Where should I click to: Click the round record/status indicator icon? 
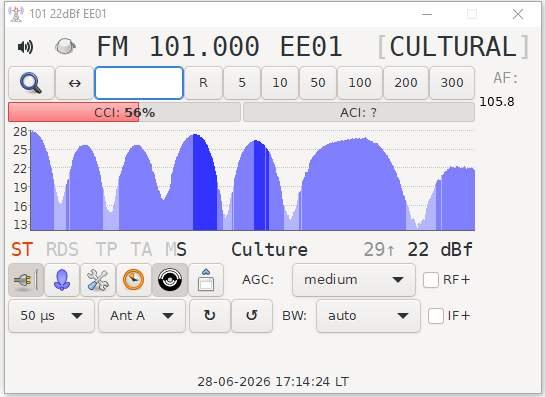coord(65,47)
